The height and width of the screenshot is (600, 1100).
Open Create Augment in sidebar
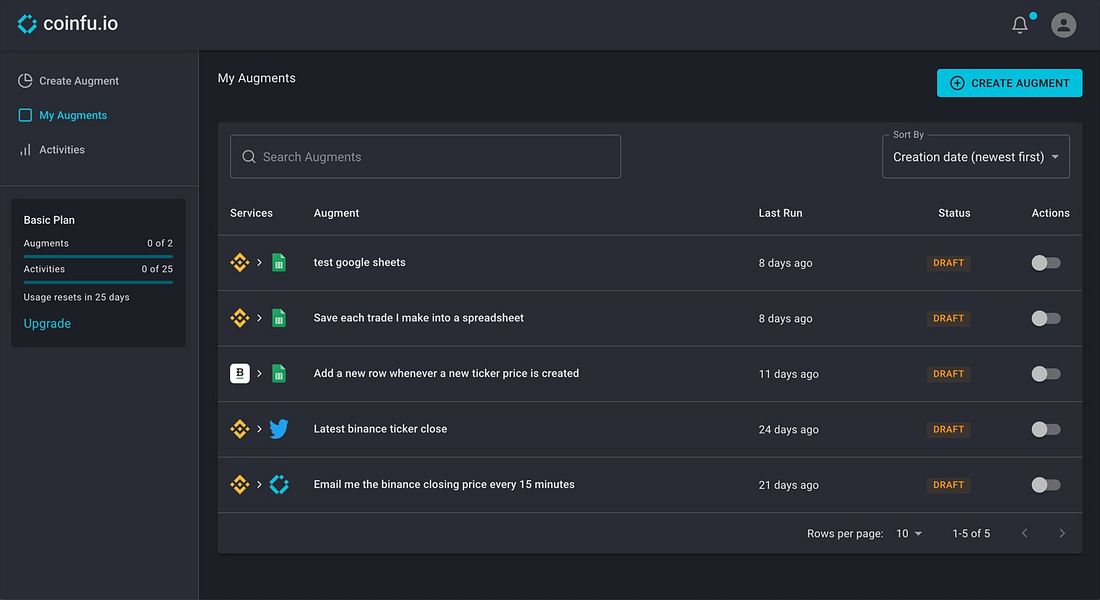[79, 81]
